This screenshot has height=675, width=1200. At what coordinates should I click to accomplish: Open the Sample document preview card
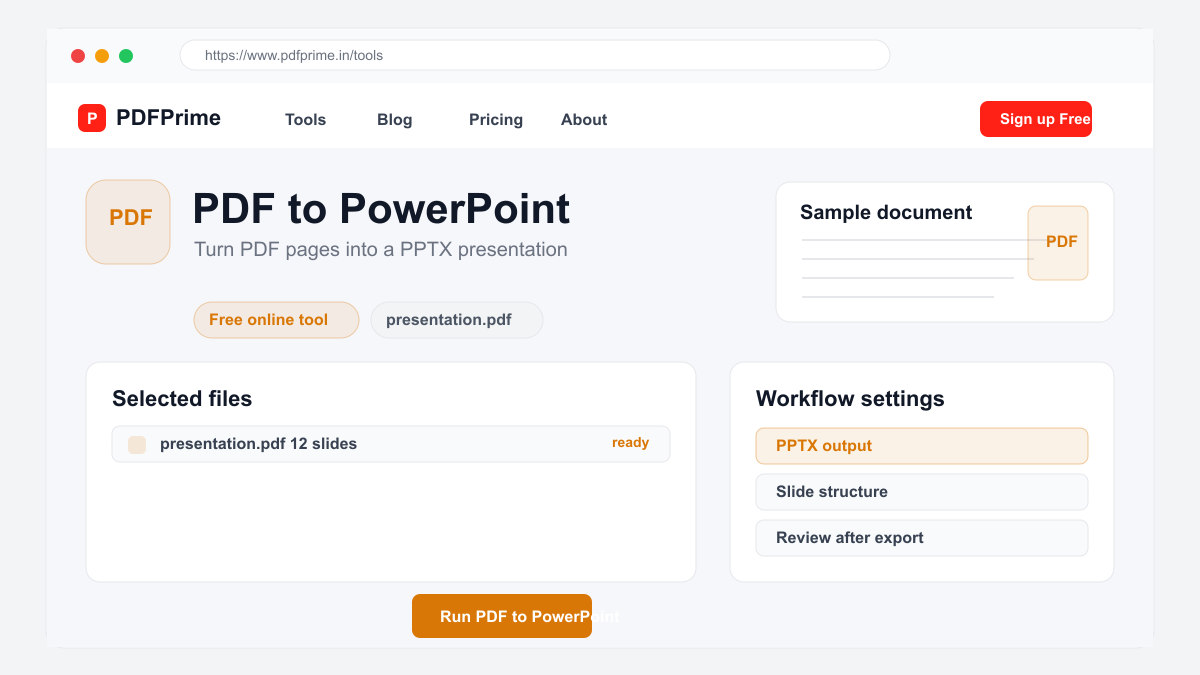coord(945,252)
